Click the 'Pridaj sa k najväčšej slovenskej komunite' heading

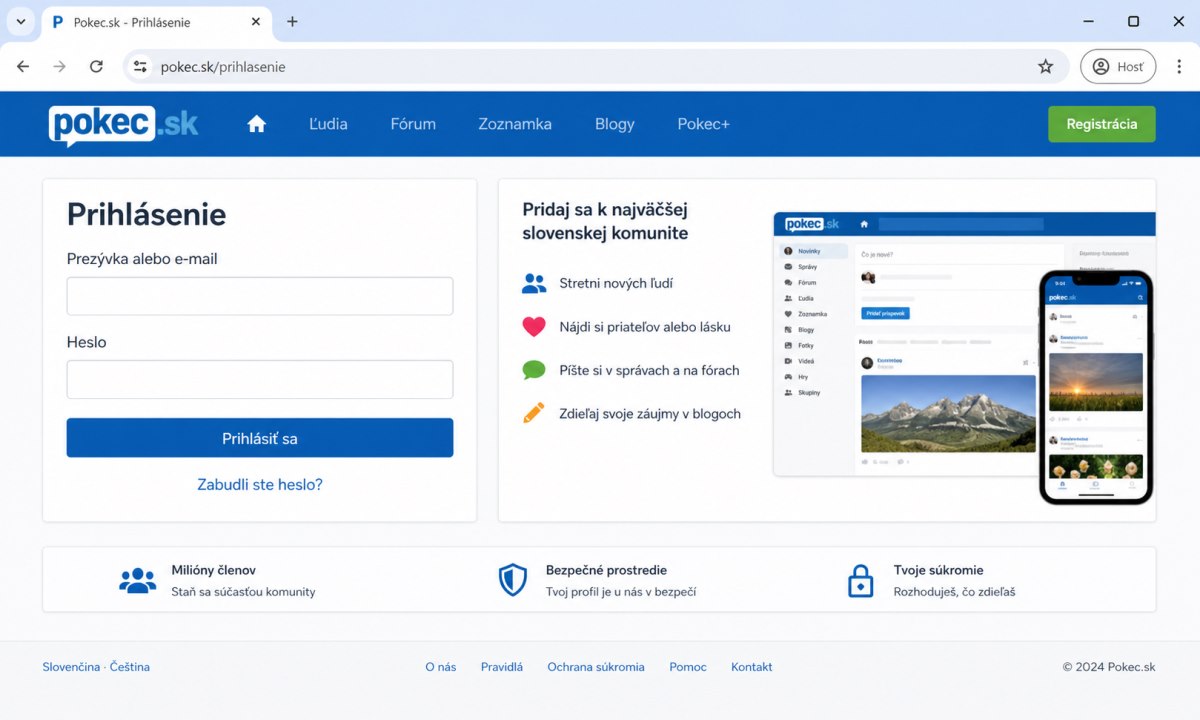coord(605,221)
